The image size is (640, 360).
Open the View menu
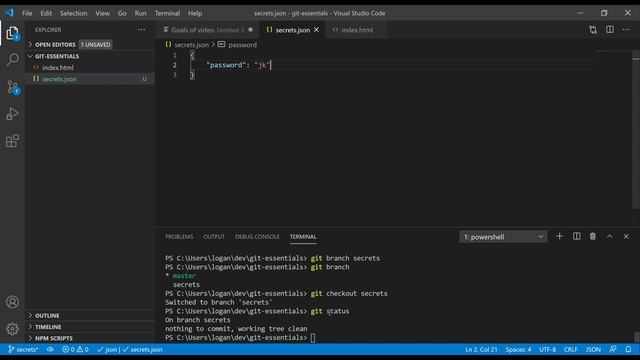coord(102,13)
